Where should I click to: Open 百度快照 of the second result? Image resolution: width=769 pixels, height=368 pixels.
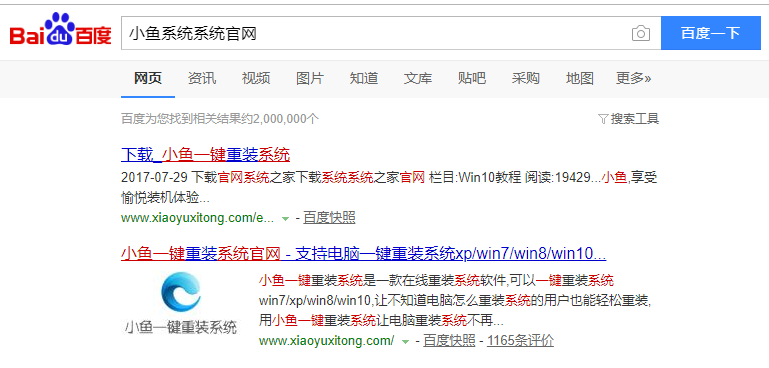click(449, 341)
